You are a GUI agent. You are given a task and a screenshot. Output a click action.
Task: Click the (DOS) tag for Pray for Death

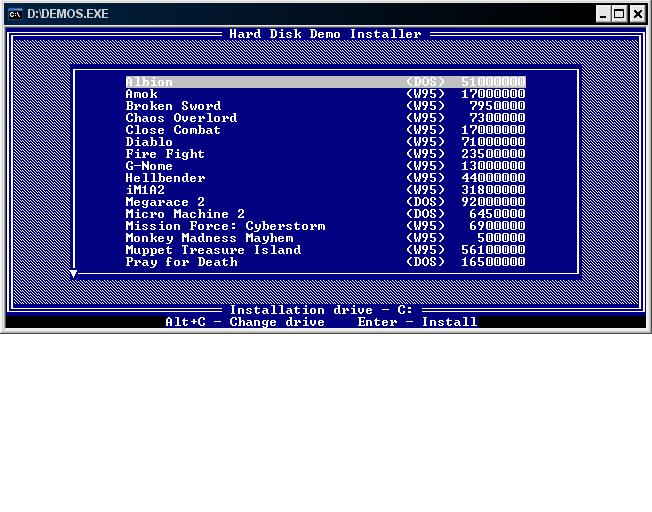click(x=425, y=262)
